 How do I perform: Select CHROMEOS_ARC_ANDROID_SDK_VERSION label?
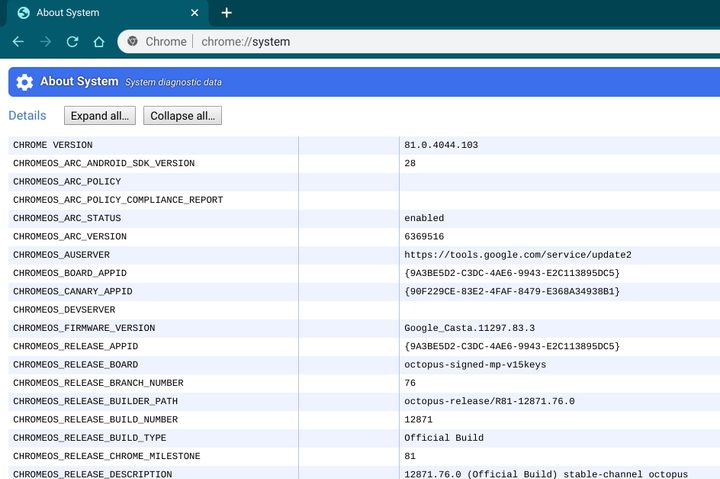(x=104, y=163)
